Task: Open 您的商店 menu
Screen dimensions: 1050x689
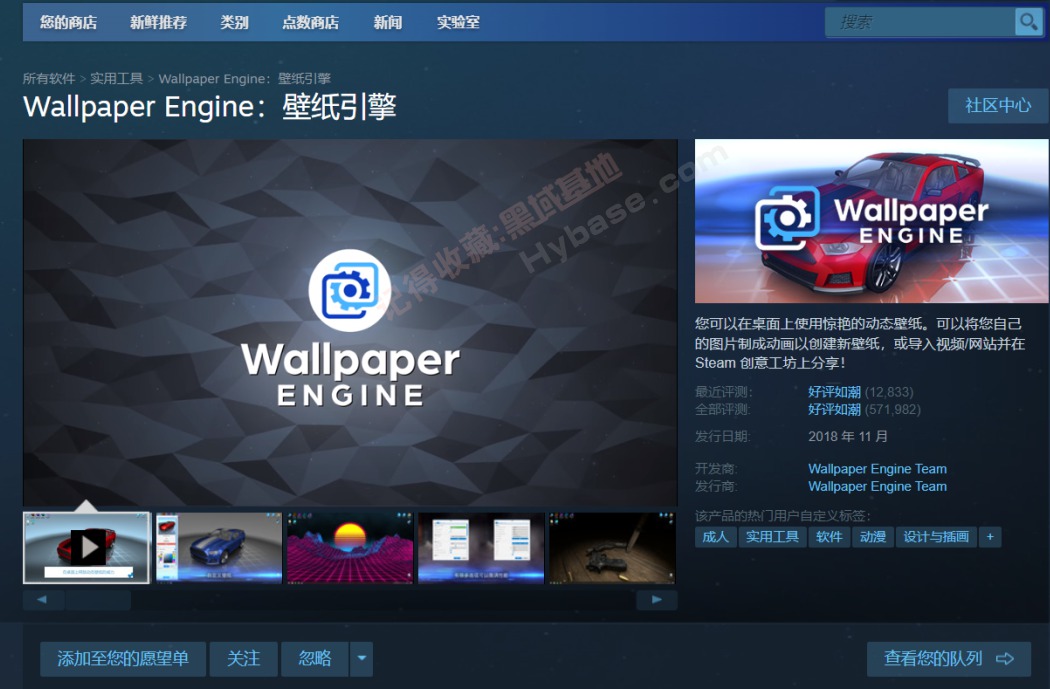Action: [68, 22]
